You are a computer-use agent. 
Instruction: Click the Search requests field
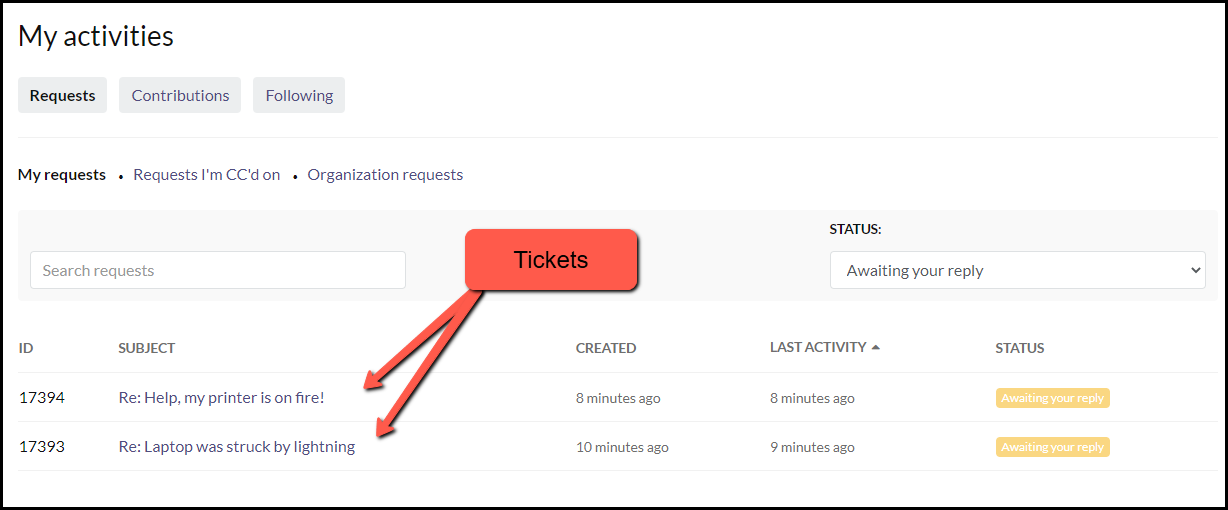218,270
